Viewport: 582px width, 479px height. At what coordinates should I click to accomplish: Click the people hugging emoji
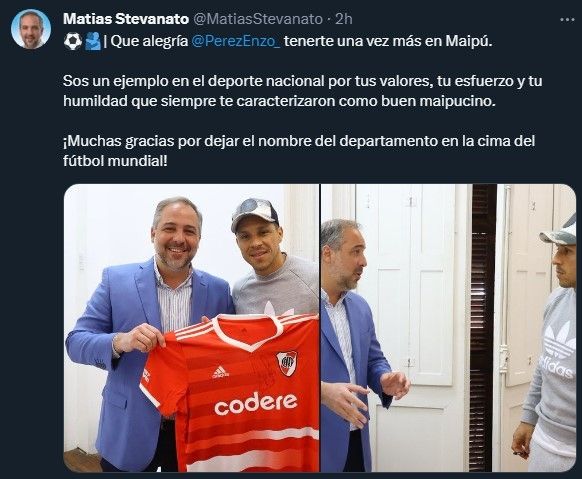click(93, 41)
